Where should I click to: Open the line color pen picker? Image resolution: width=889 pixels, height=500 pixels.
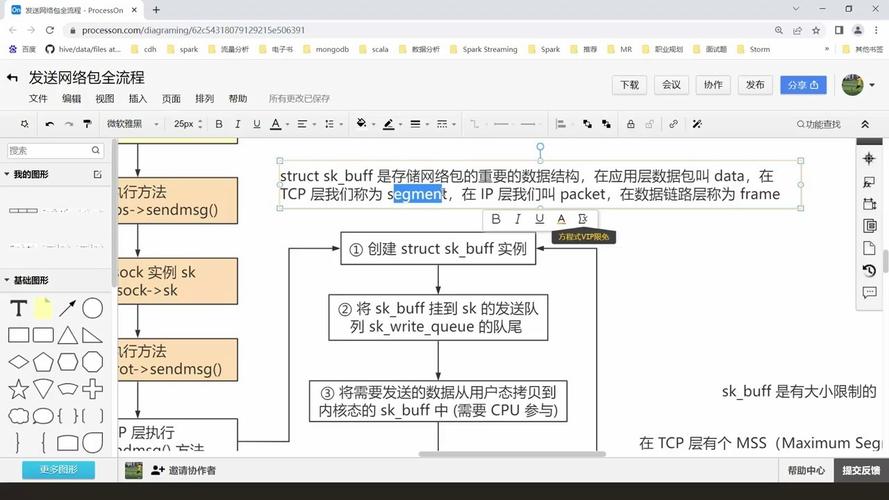[x=392, y=124]
